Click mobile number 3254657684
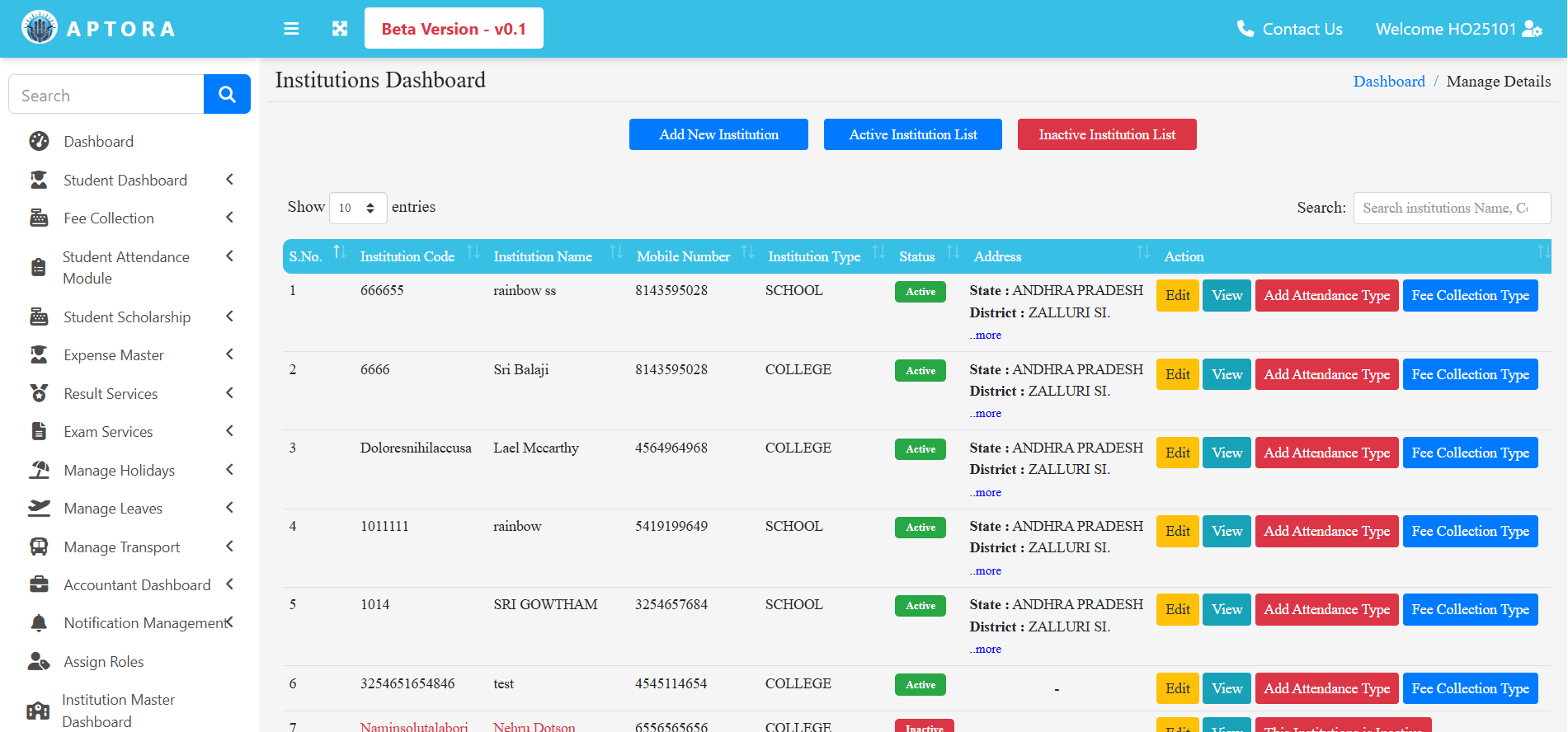The image size is (1568, 732). point(671,604)
